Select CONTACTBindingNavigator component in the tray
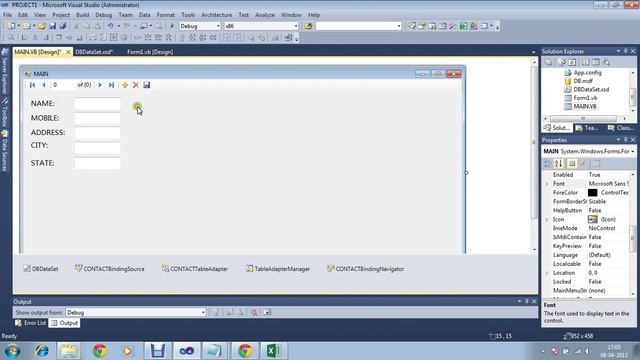Screen dimensions: 640x360 [x=365, y=269]
